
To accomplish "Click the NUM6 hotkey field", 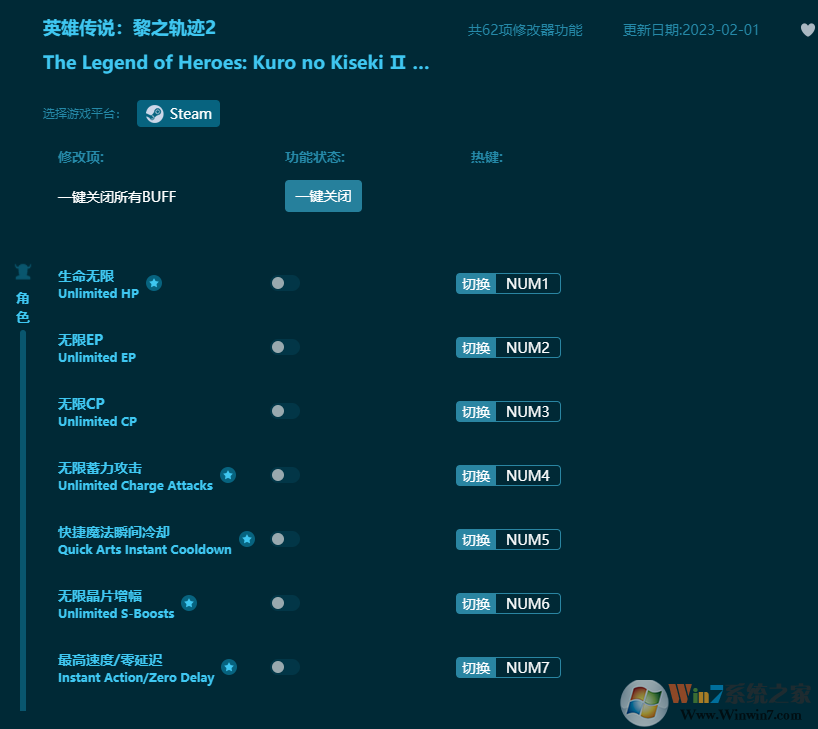I will pos(528,604).
